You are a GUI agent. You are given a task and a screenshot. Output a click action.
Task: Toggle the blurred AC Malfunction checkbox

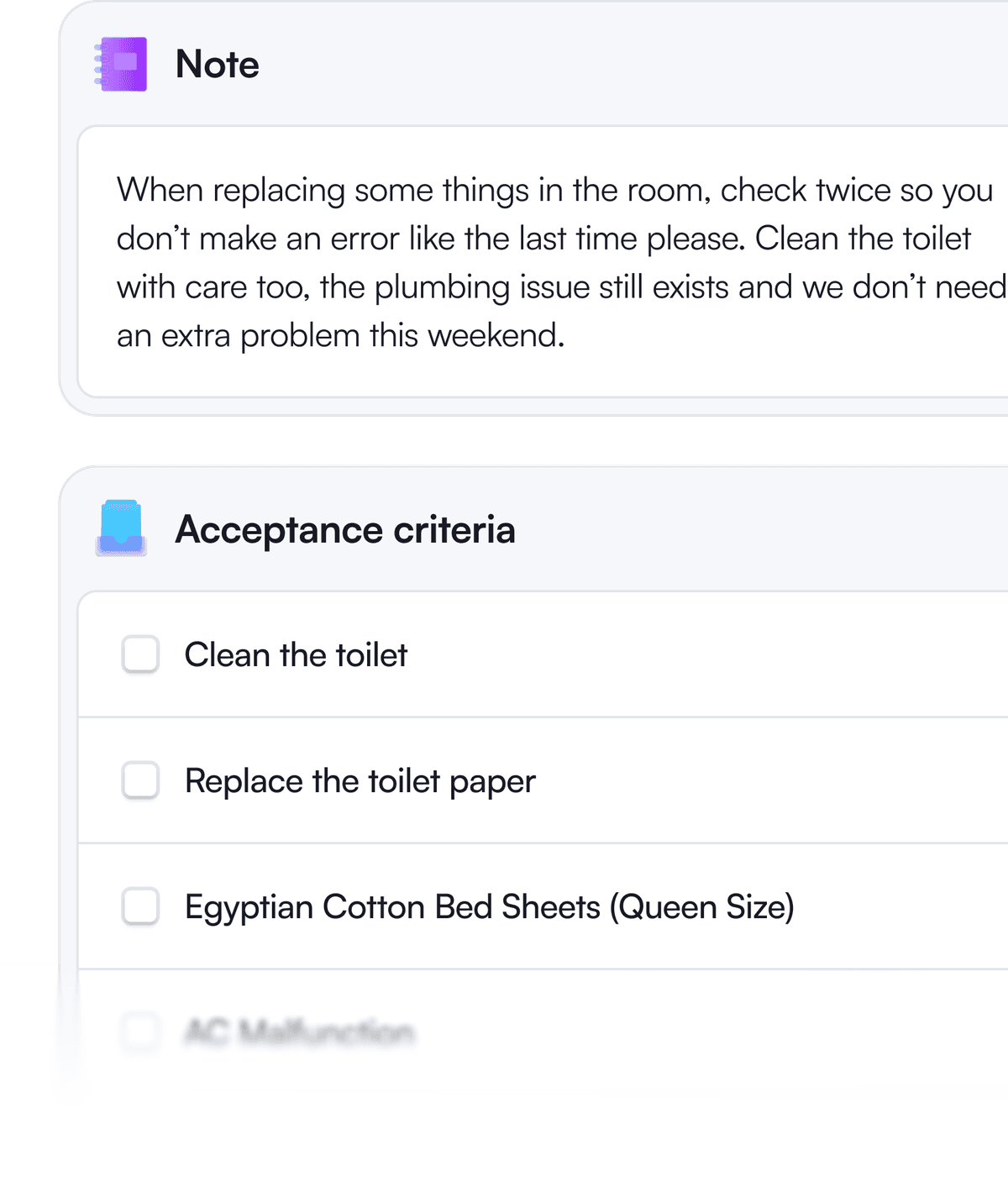click(140, 1031)
